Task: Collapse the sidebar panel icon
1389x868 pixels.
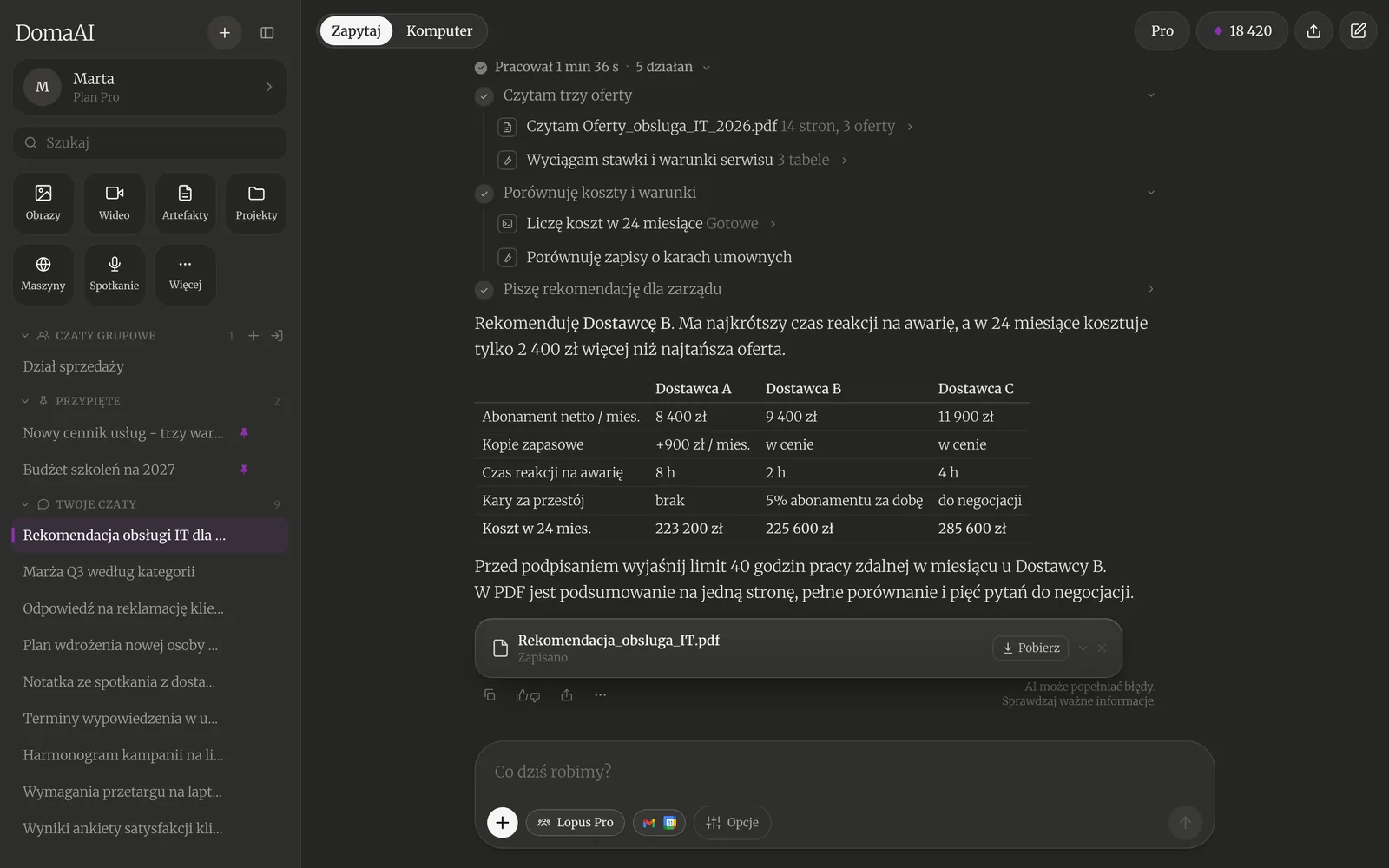Action: pyautogui.click(x=267, y=33)
